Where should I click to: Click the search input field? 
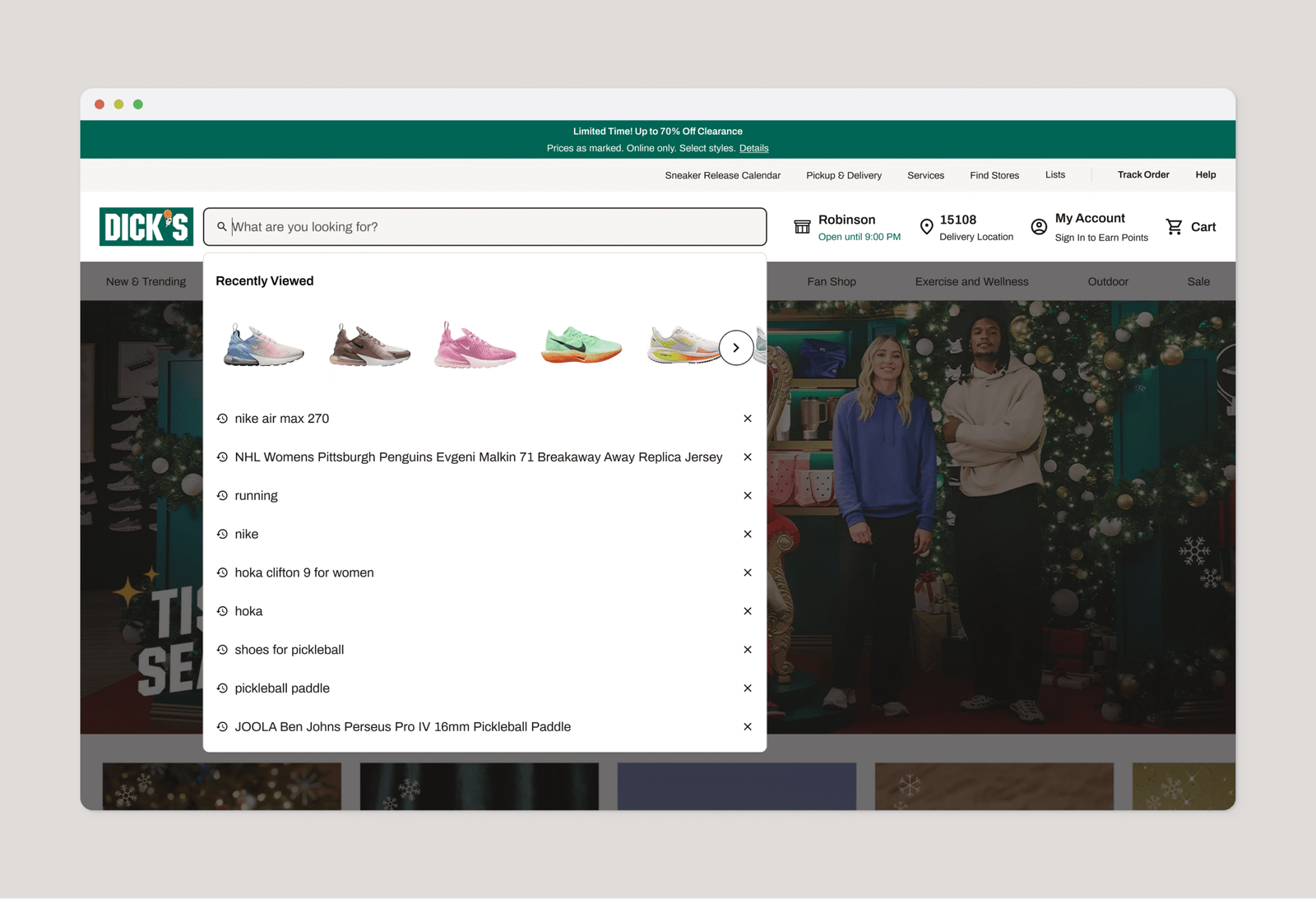[x=493, y=227]
